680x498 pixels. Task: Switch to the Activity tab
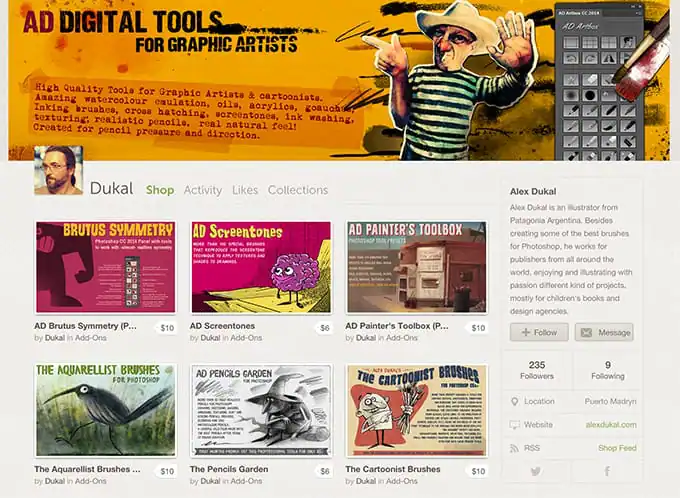(x=203, y=190)
